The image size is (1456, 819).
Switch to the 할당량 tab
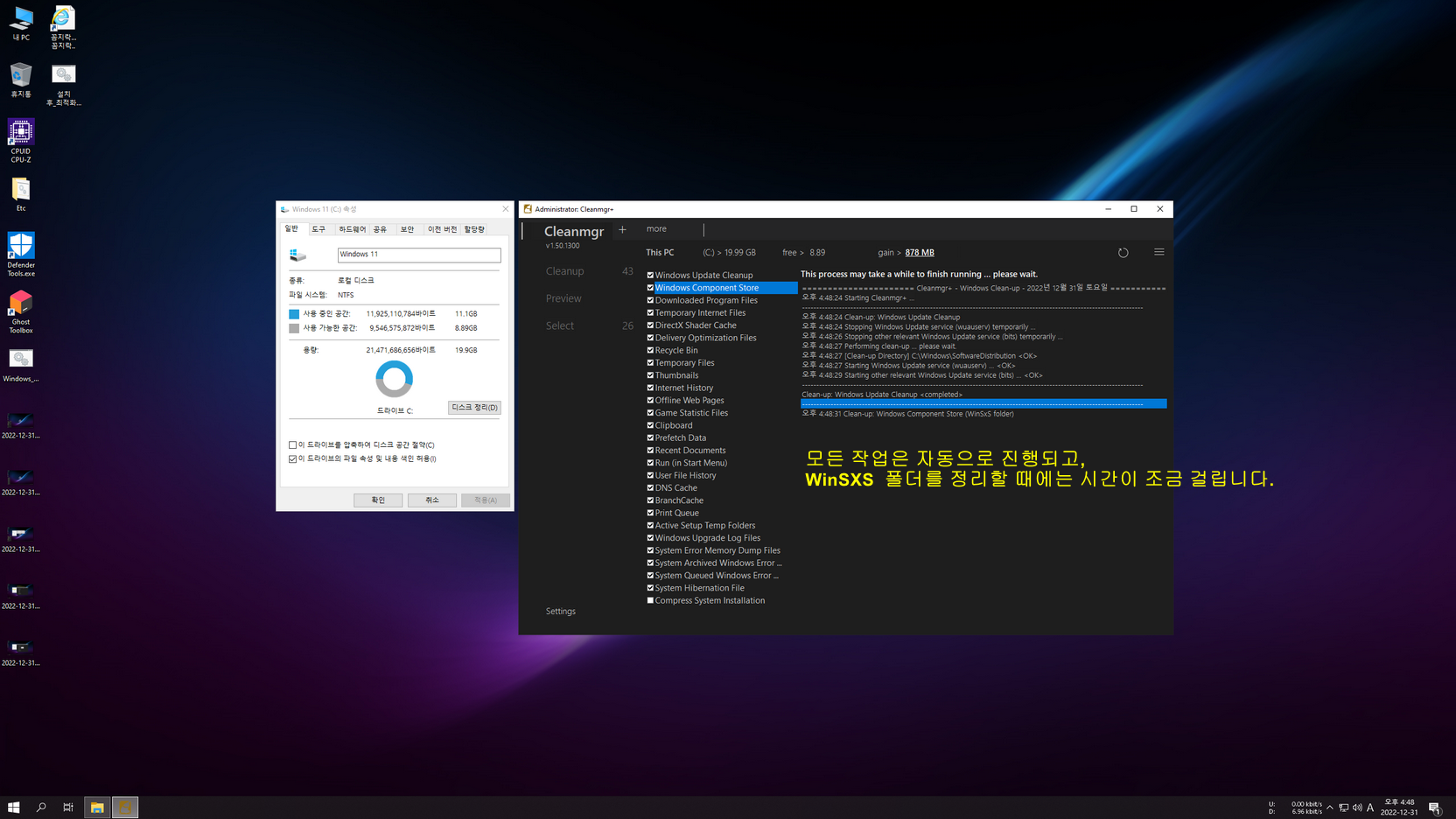point(474,229)
